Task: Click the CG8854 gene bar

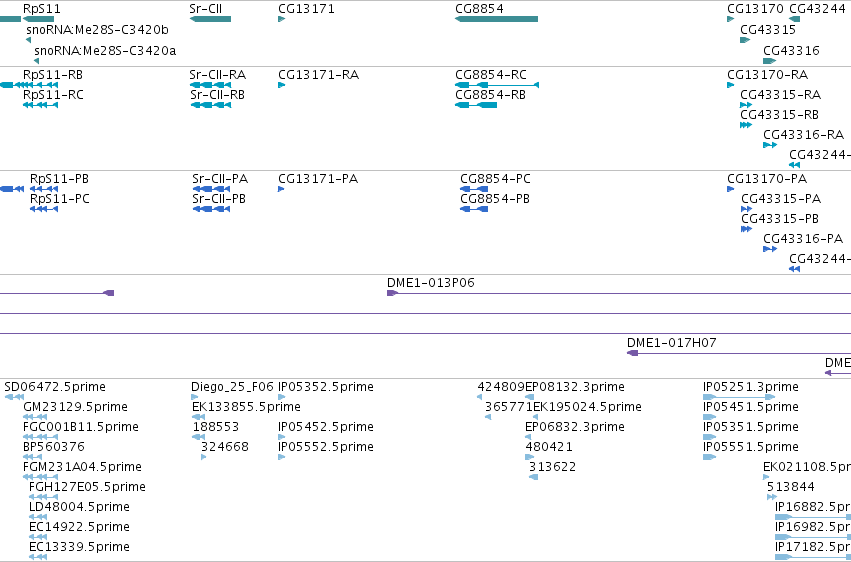Action: [x=497, y=19]
